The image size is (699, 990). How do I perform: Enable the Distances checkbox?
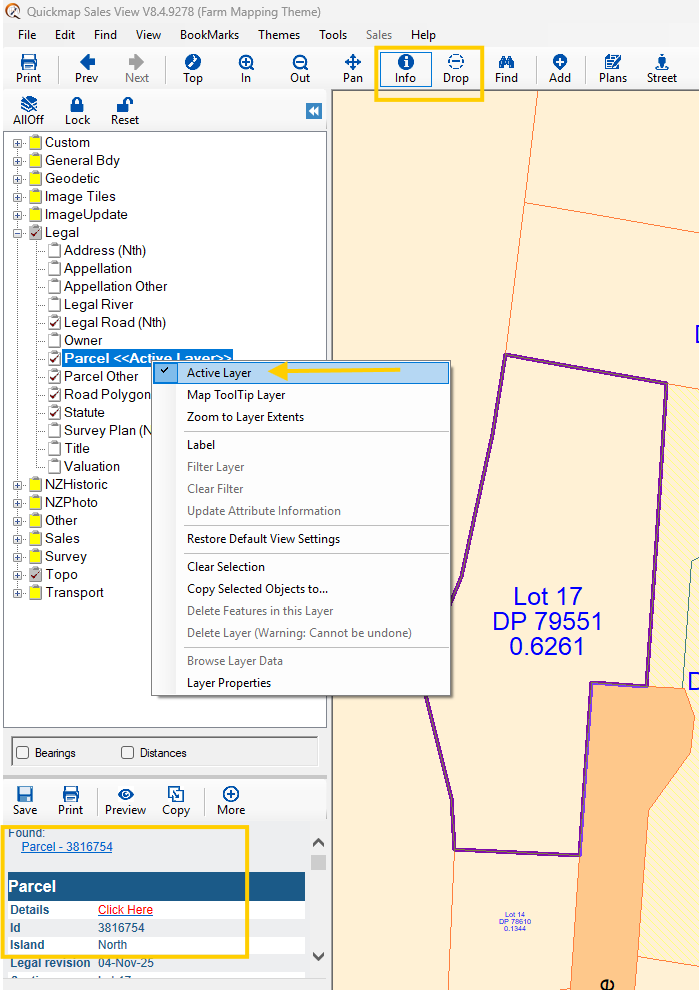click(127, 752)
